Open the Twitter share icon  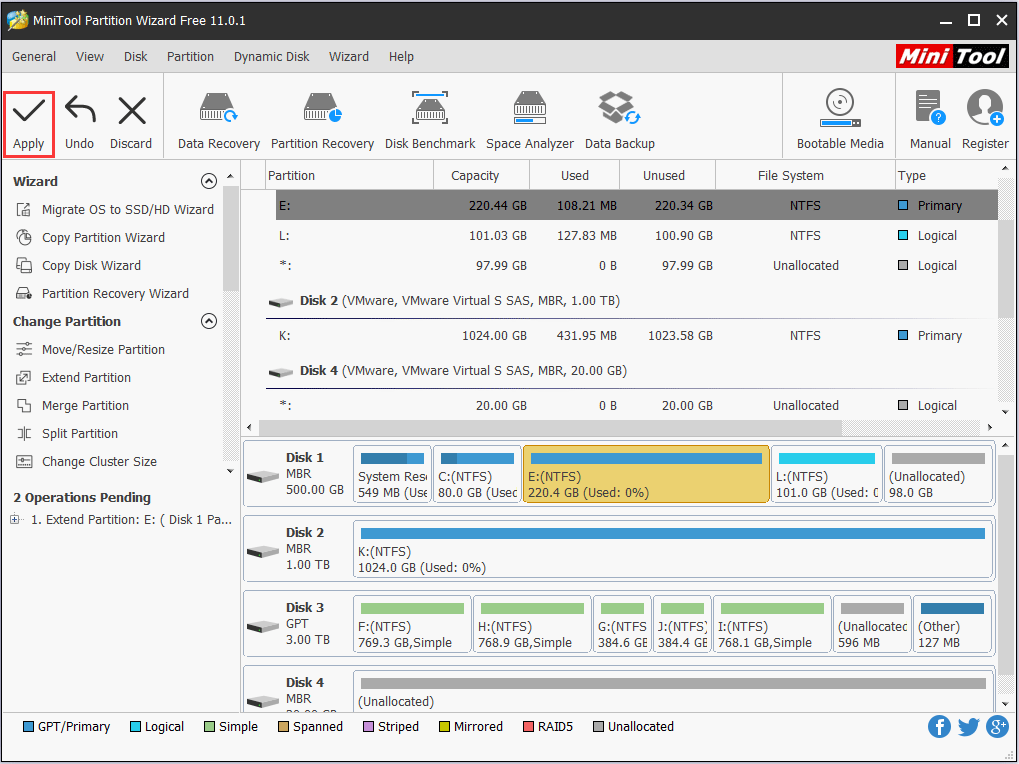click(968, 726)
